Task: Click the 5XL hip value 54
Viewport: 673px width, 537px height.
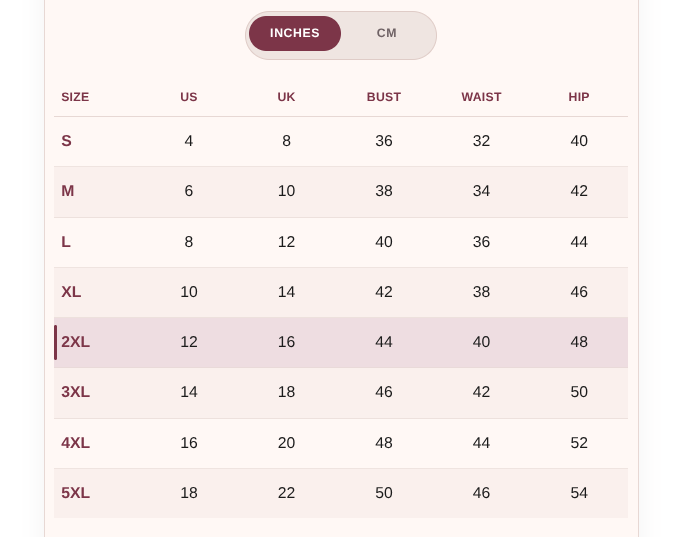Action: coord(579,493)
